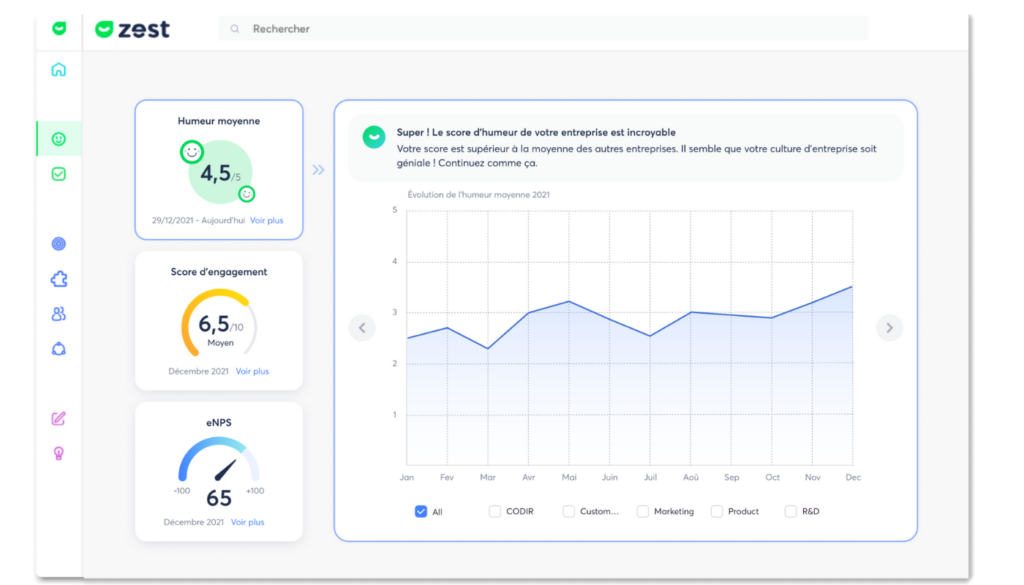Go to previous chart with left arrow
The height and width of the screenshot is (585, 1024).
[362, 327]
